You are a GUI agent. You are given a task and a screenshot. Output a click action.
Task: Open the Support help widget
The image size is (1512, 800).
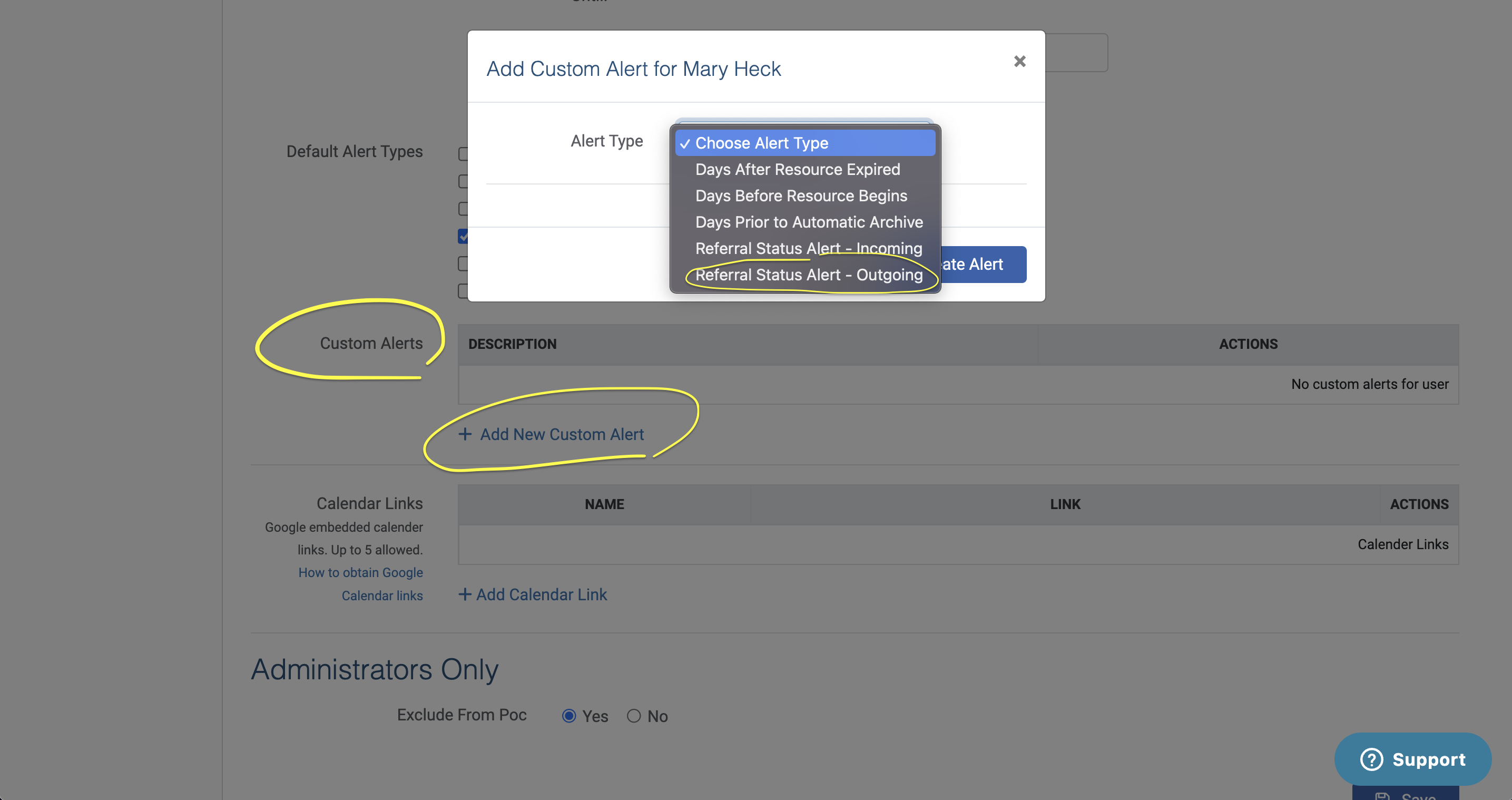(x=1412, y=759)
